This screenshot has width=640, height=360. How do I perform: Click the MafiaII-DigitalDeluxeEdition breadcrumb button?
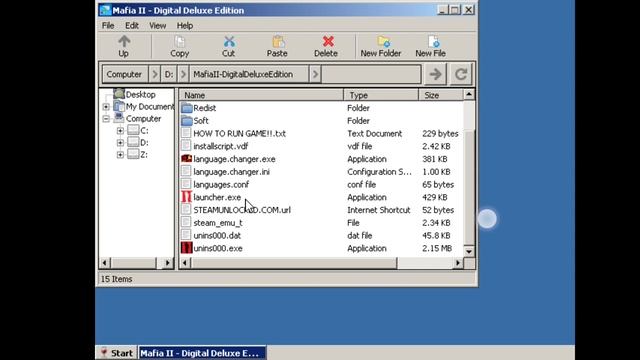(x=249, y=74)
